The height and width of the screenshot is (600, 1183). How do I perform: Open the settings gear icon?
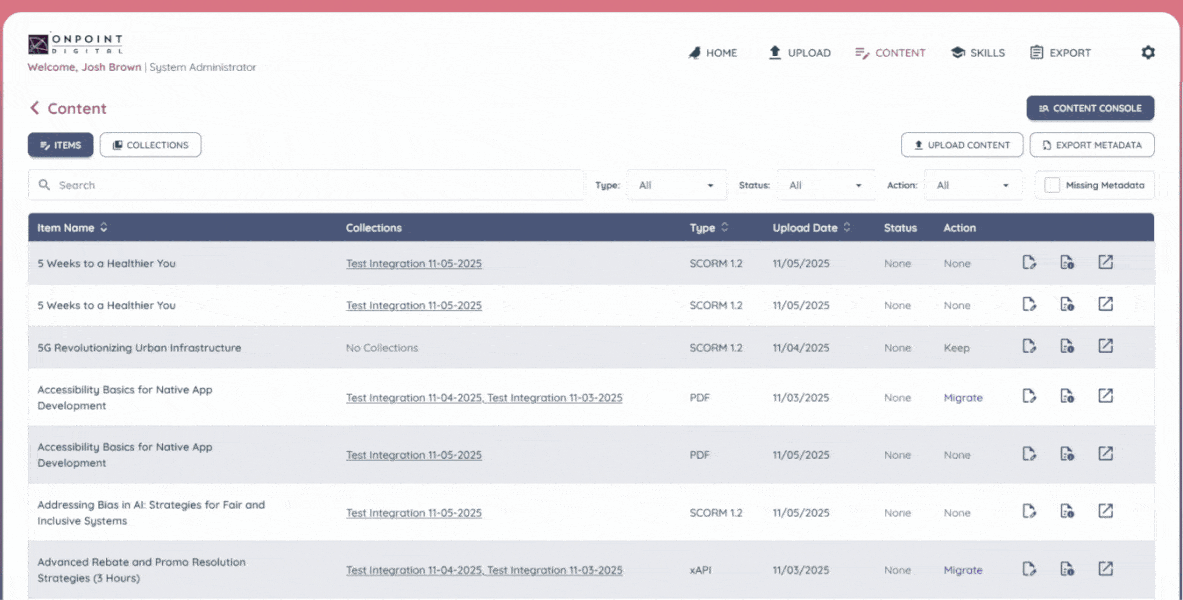coord(1147,53)
